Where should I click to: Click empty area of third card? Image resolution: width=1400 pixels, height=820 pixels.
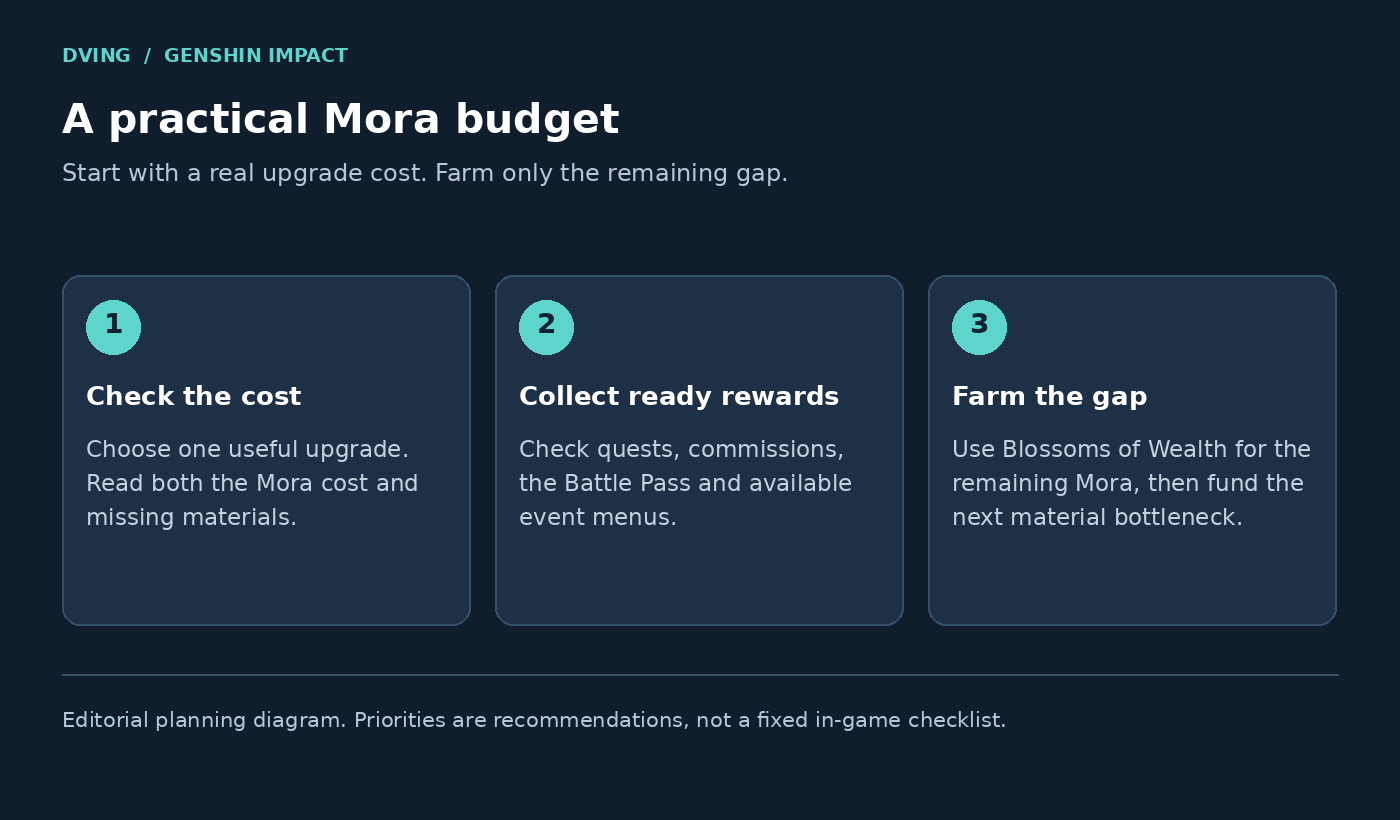coord(1132,580)
